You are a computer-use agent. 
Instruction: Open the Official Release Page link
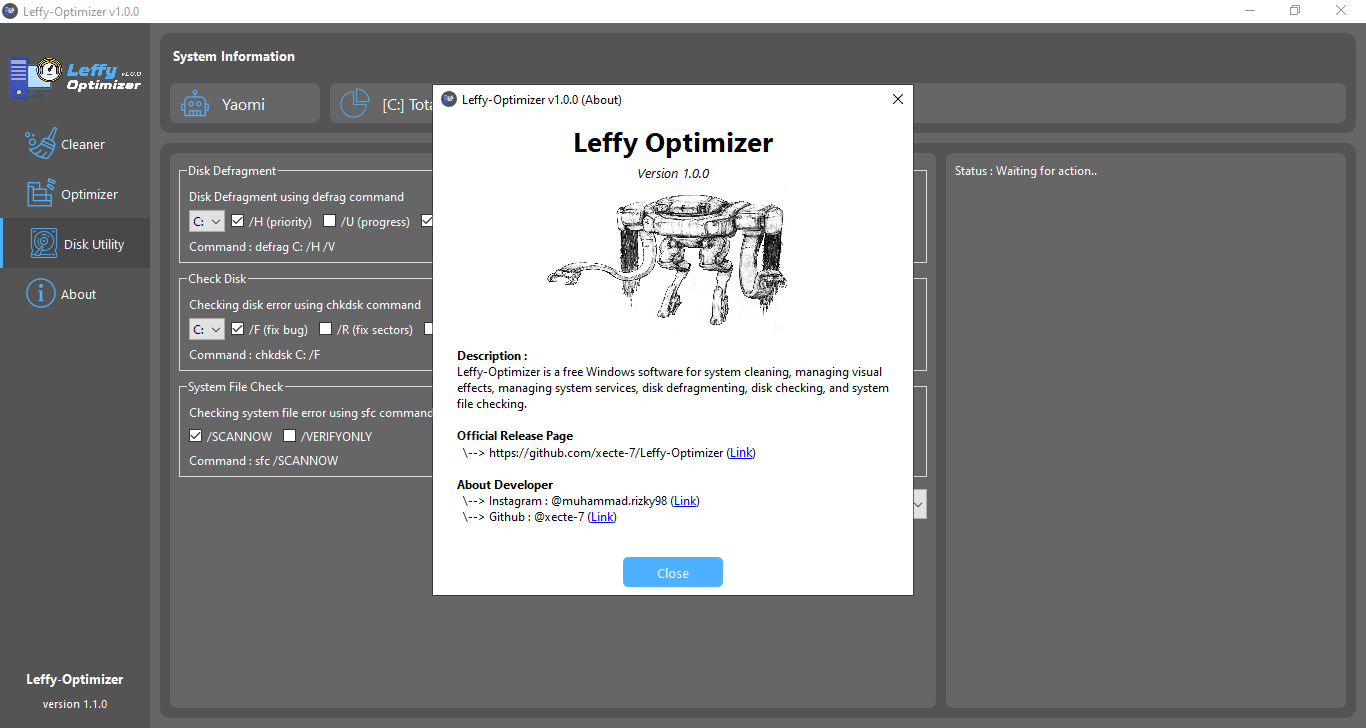pos(741,453)
